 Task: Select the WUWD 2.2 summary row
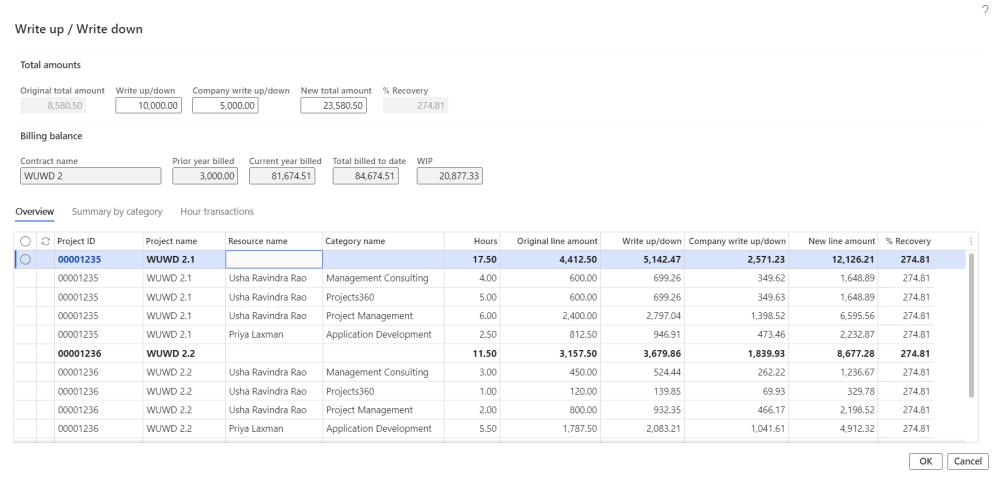coord(165,353)
